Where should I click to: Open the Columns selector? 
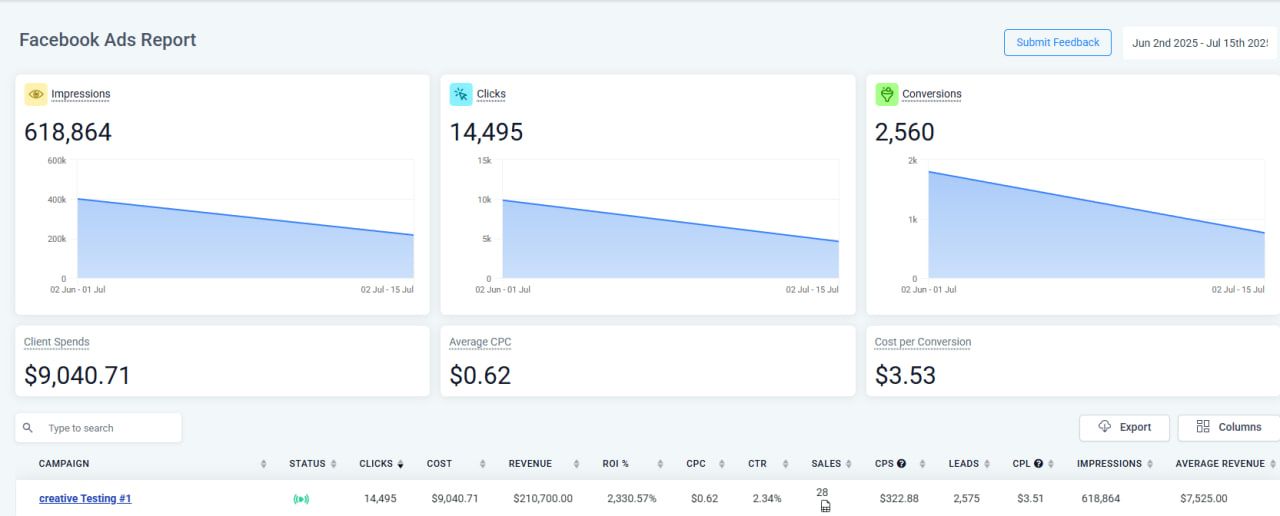[x=1229, y=427]
